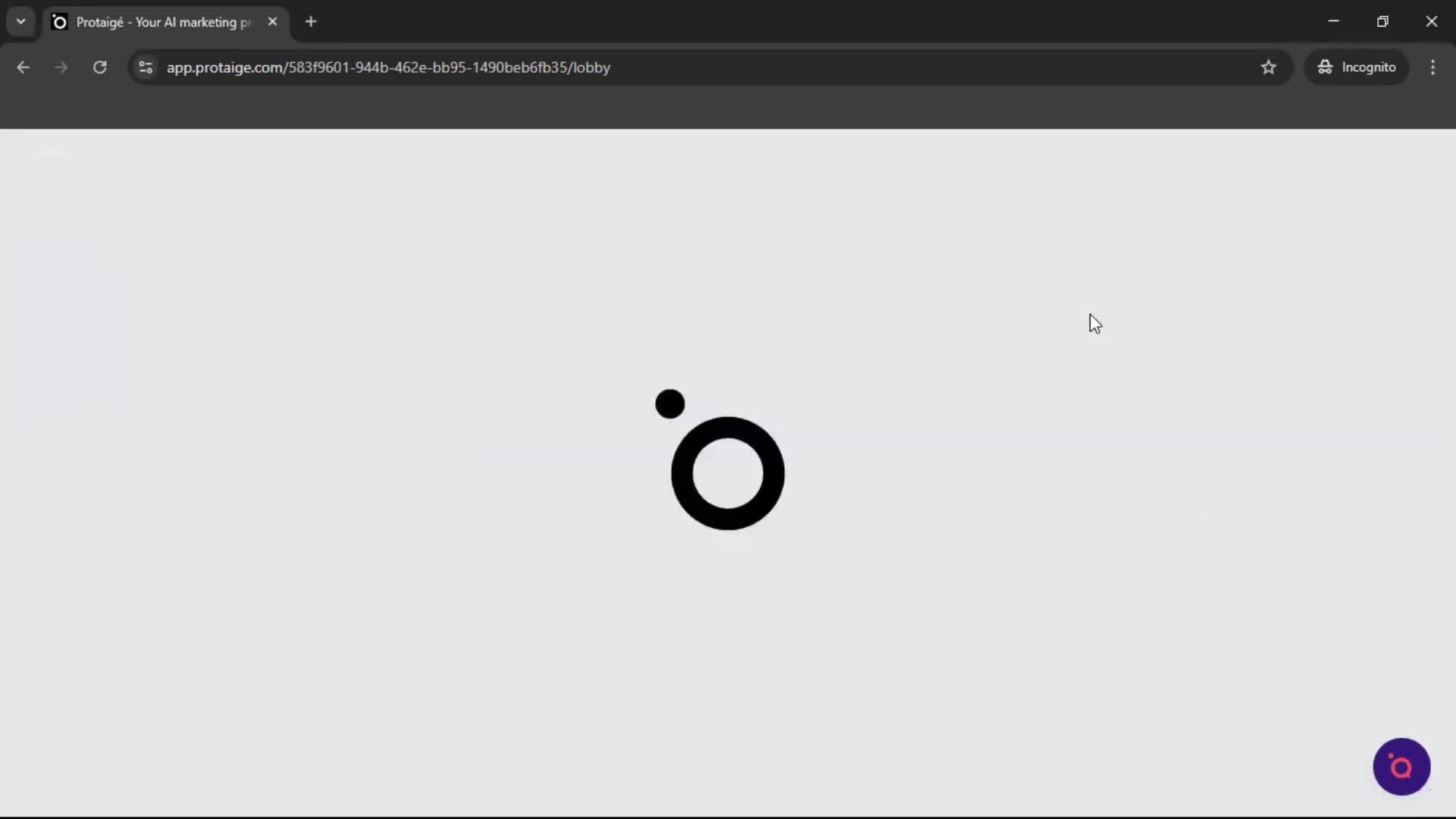Restore down the browser window
The width and height of the screenshot is (1456, 819).
(1383, 21)
